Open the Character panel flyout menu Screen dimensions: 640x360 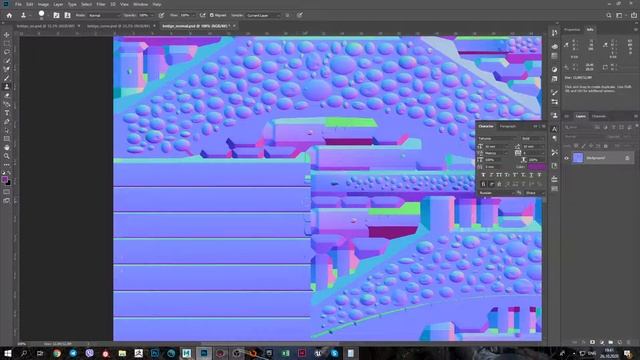tap(543, 127)
